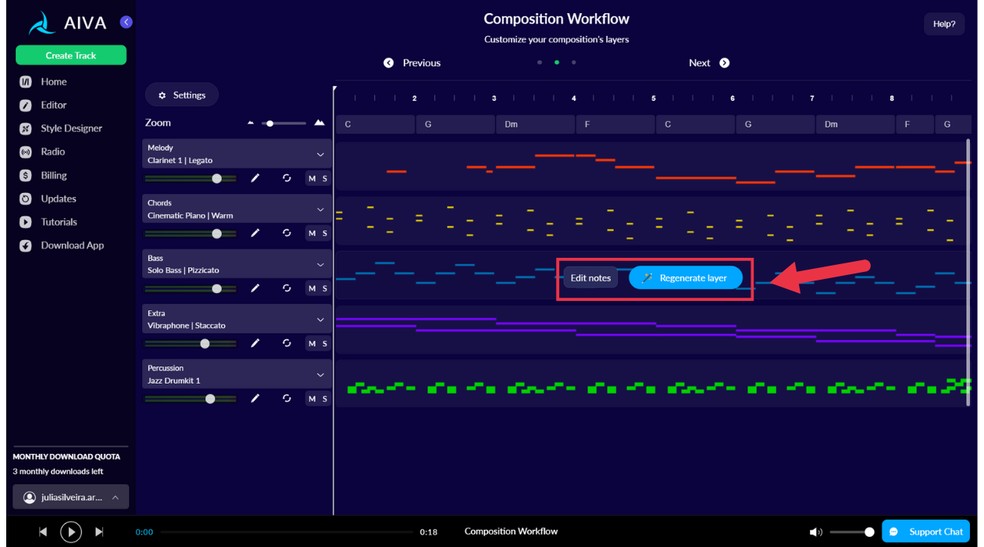The width and height of the screenshot is (984, 547).
Task: Open the Settings button
Action: point(182,95)
